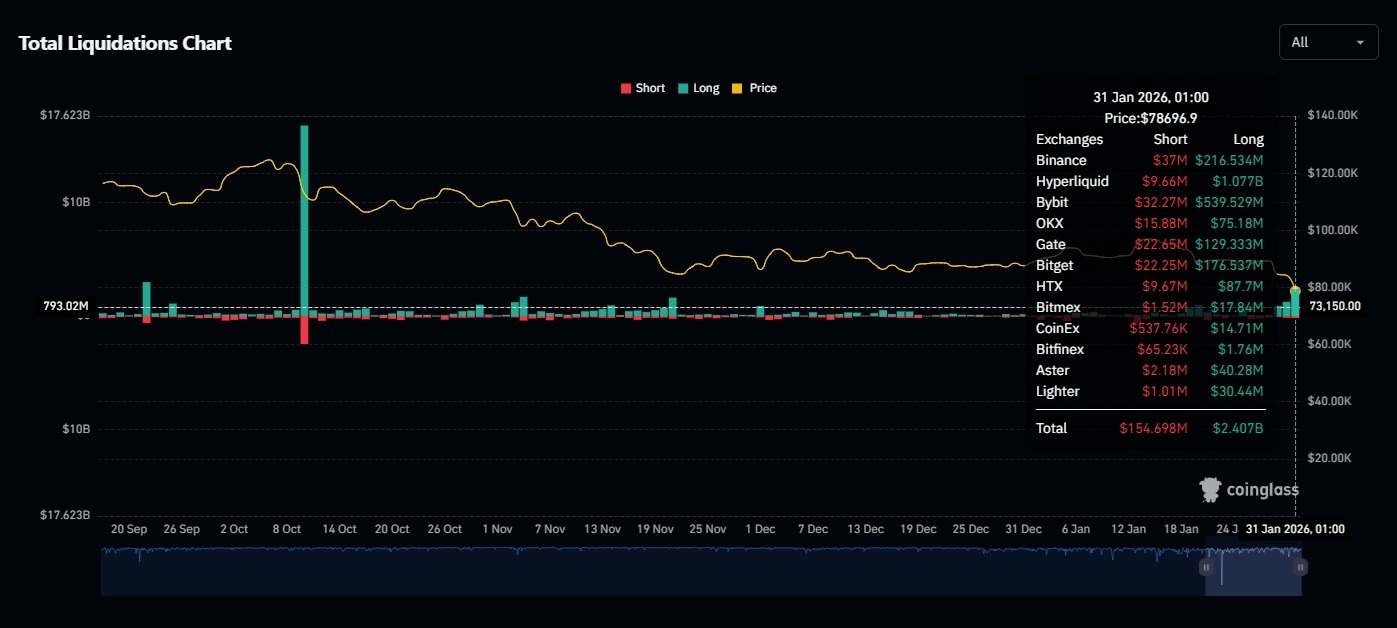Image resolution: width=1397 pixels, height=628 pixels.
Task: Toggle the Short legend label
Action: (649, 88)
